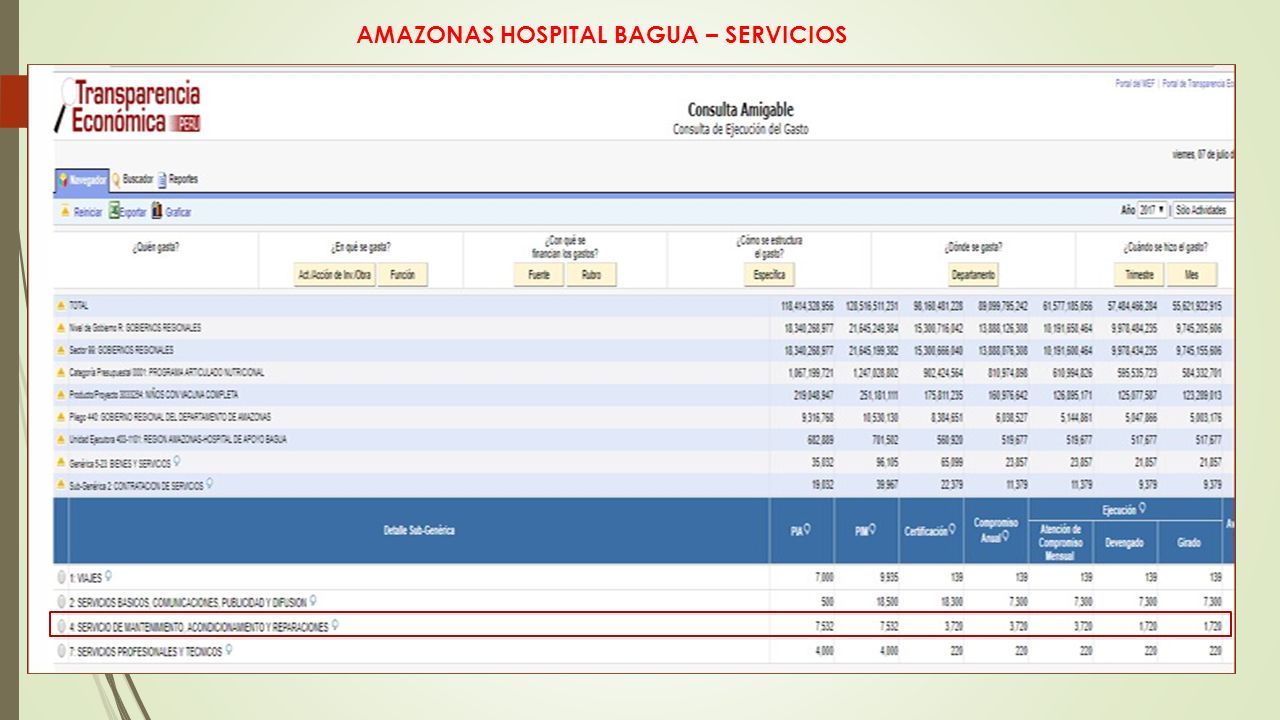Viewport: 1280px width, 720px height.
Task: Click info bulb next to SERVICIO DE MANTENIMIENTO
Action: click(336, 625)
